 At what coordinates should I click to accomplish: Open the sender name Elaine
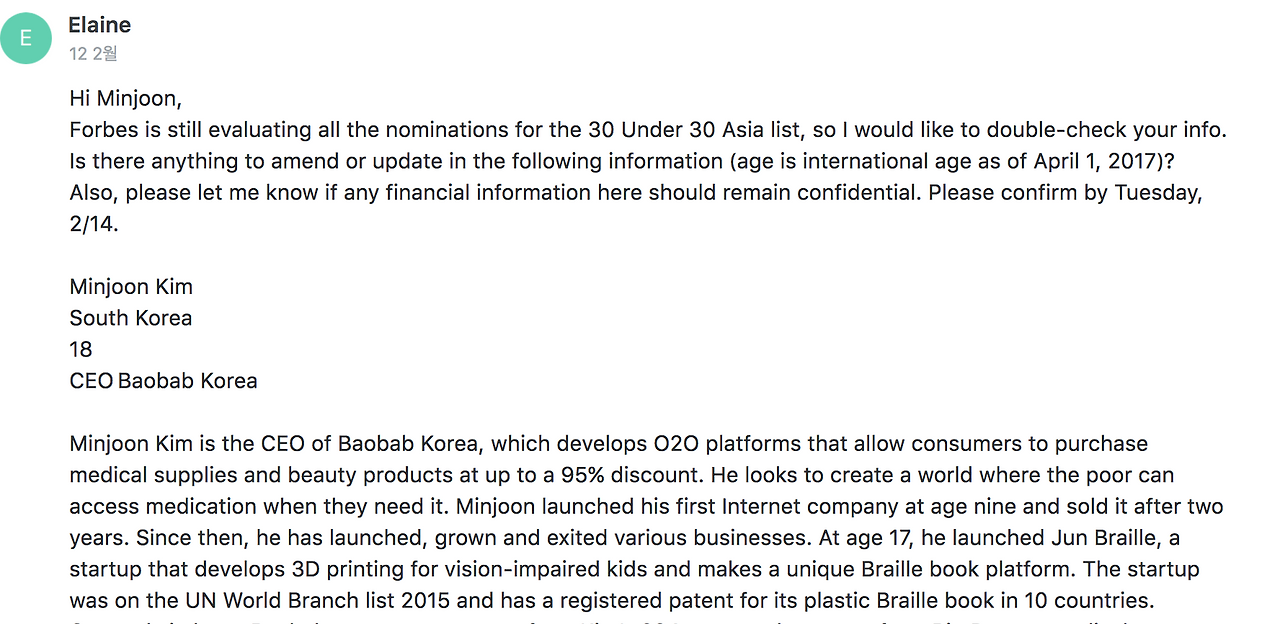point(99,25)
